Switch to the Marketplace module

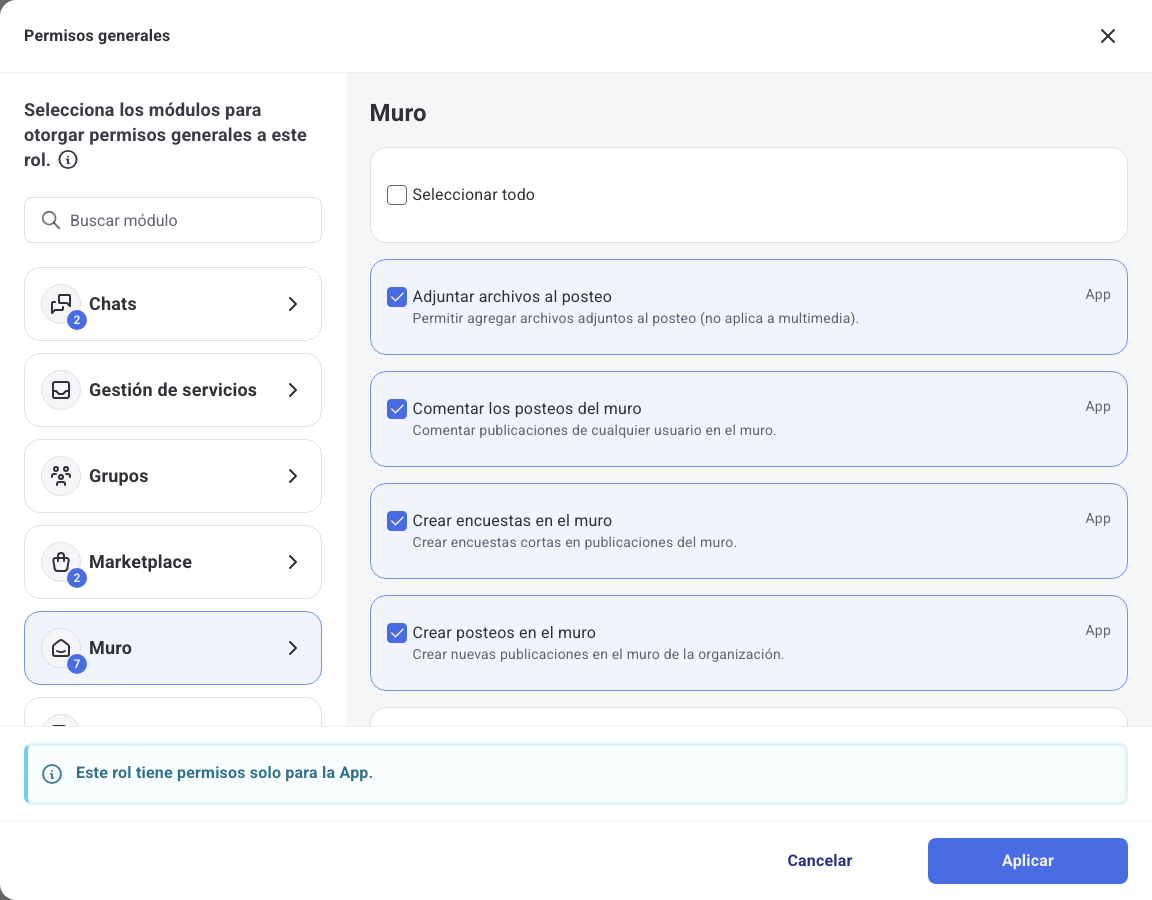click(x=173, y=561)
